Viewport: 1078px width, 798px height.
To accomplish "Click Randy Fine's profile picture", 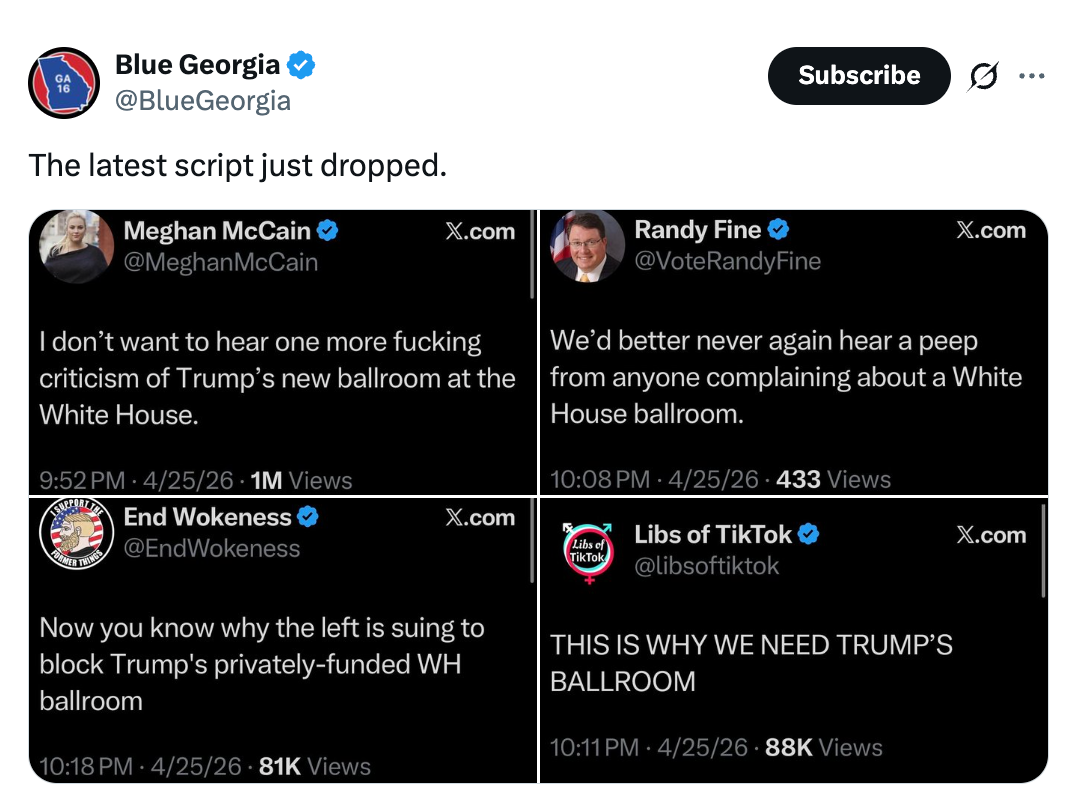I will click(x=586, y=246).
